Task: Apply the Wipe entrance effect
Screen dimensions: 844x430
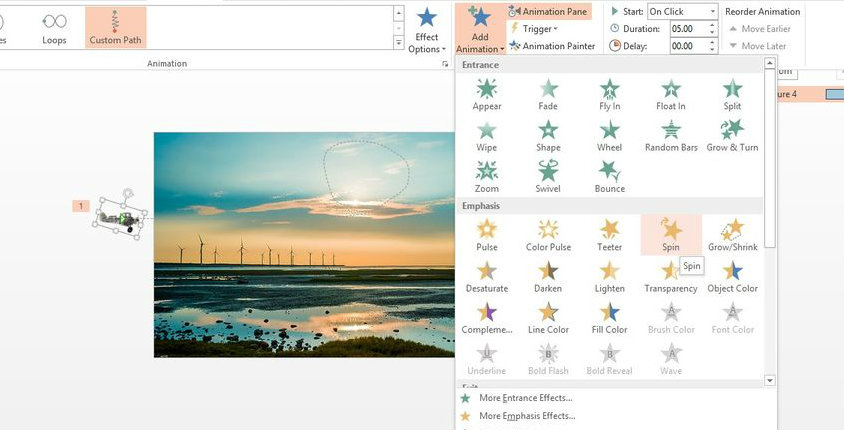Action: (x=487, y=136)
